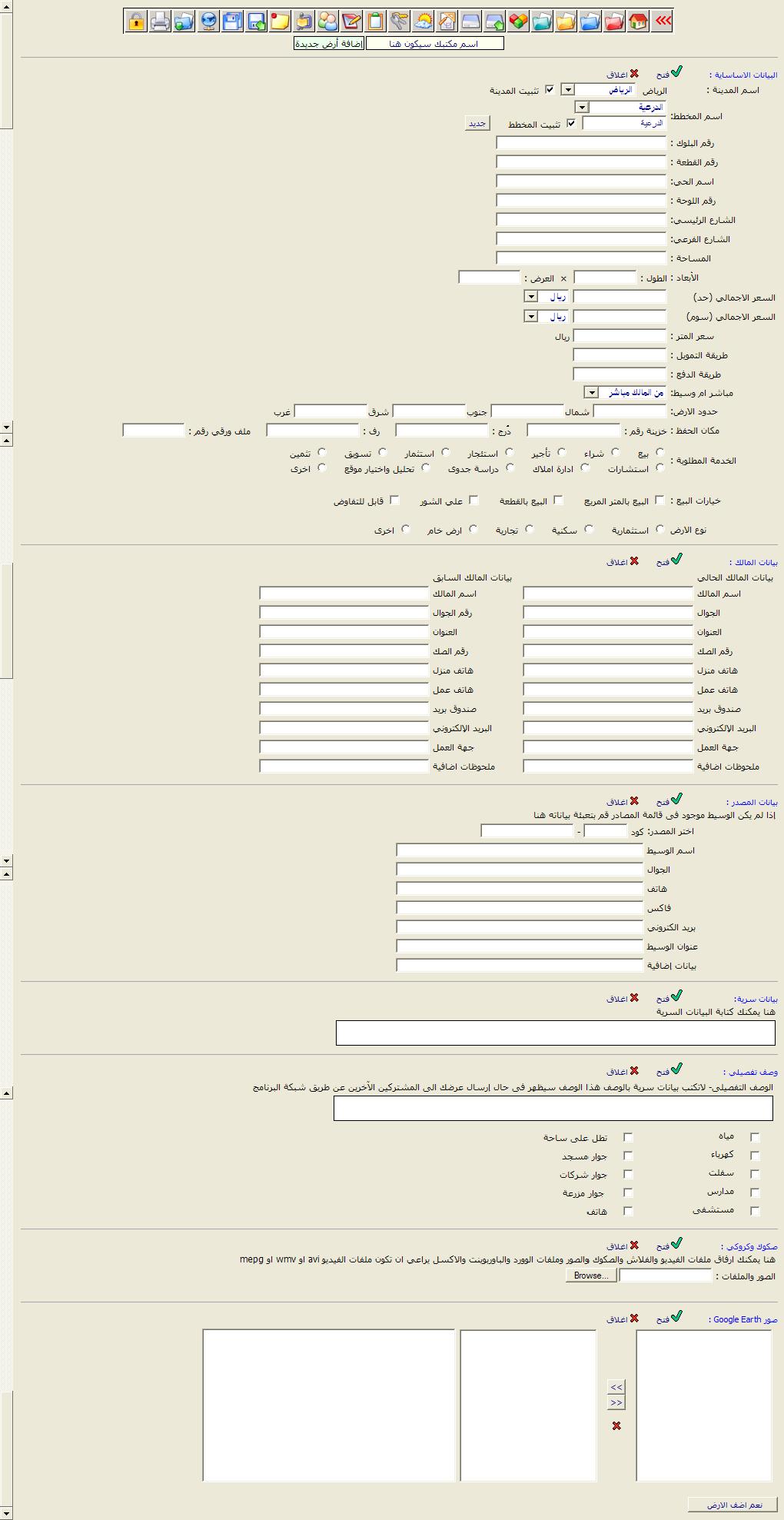Click the yellow sticky note icon
This screenshot has width=784, height=1520.
pyautogui.click(x=281, y=21)
